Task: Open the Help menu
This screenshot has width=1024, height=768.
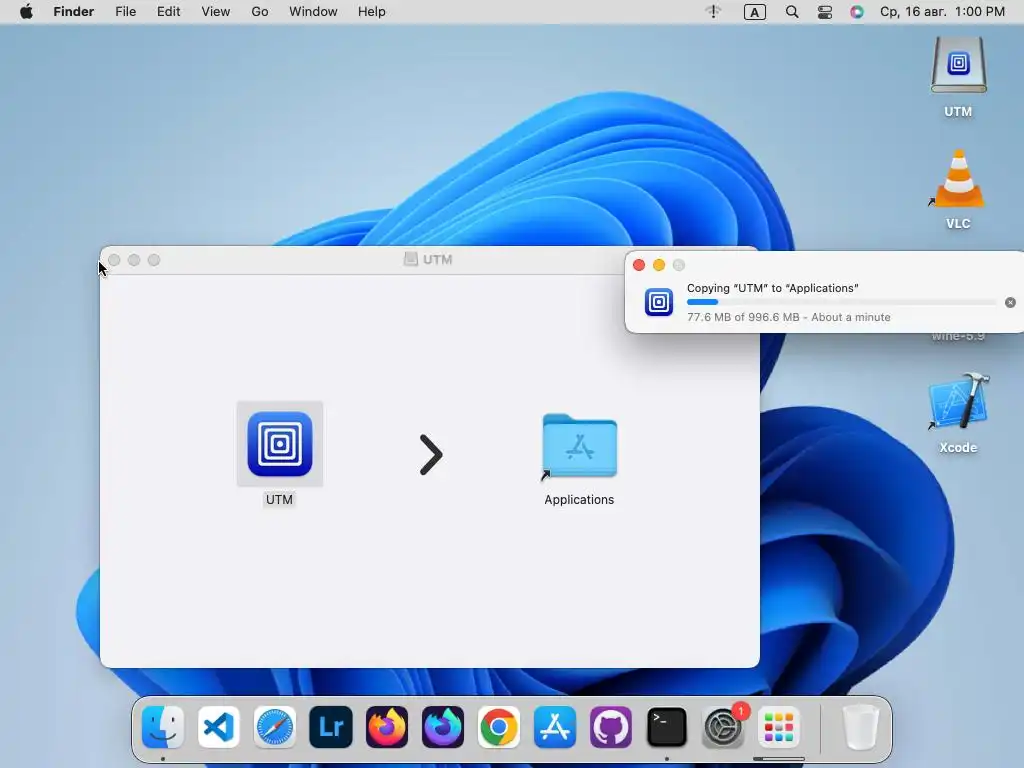Action: [372, 12]
